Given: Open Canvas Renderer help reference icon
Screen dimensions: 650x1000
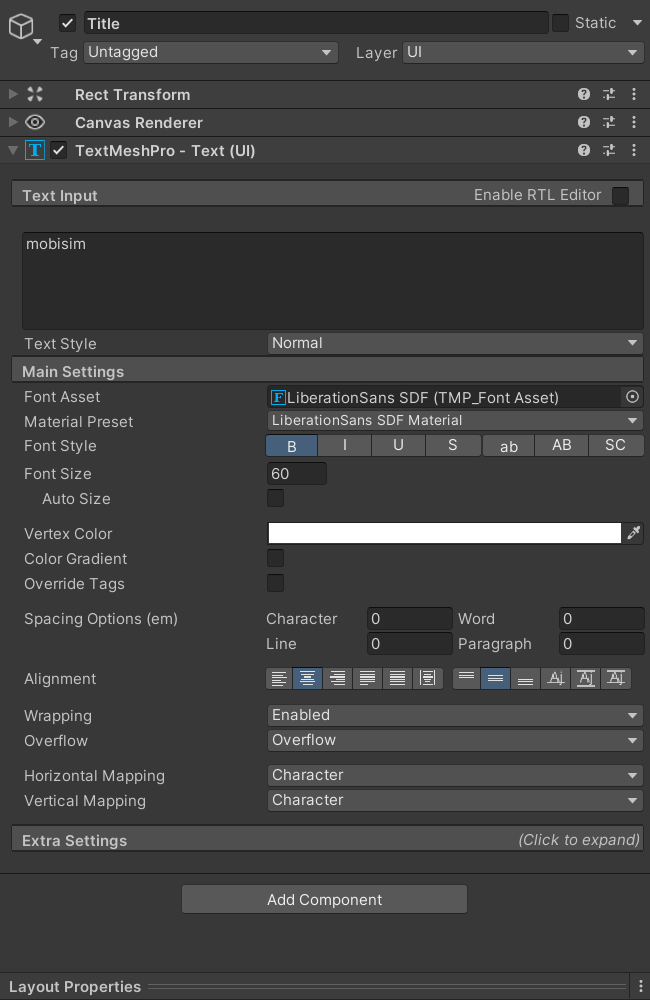Looking at the screenshot, I should click(584, 122).
